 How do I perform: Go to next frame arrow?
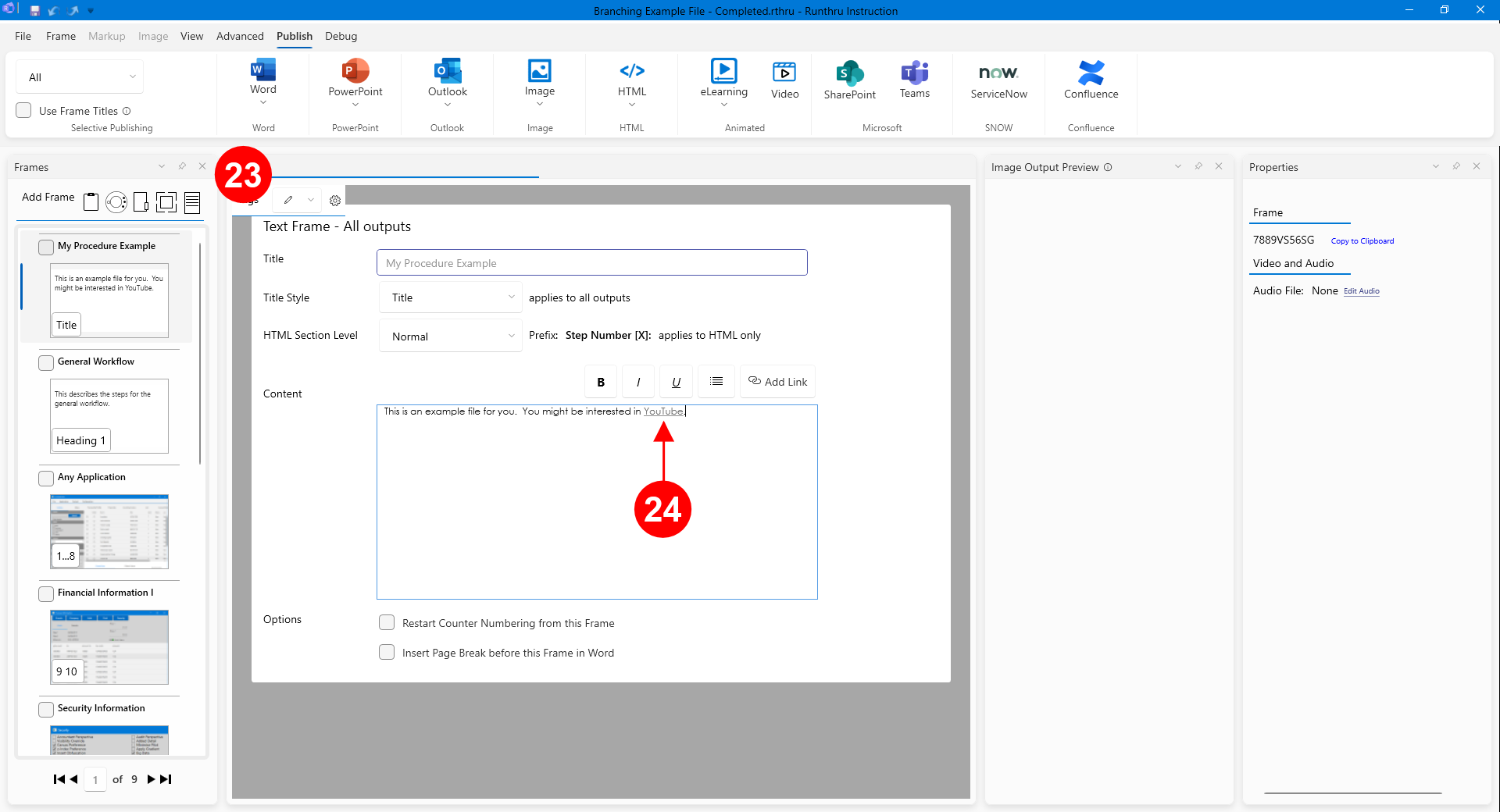(151, 779)
